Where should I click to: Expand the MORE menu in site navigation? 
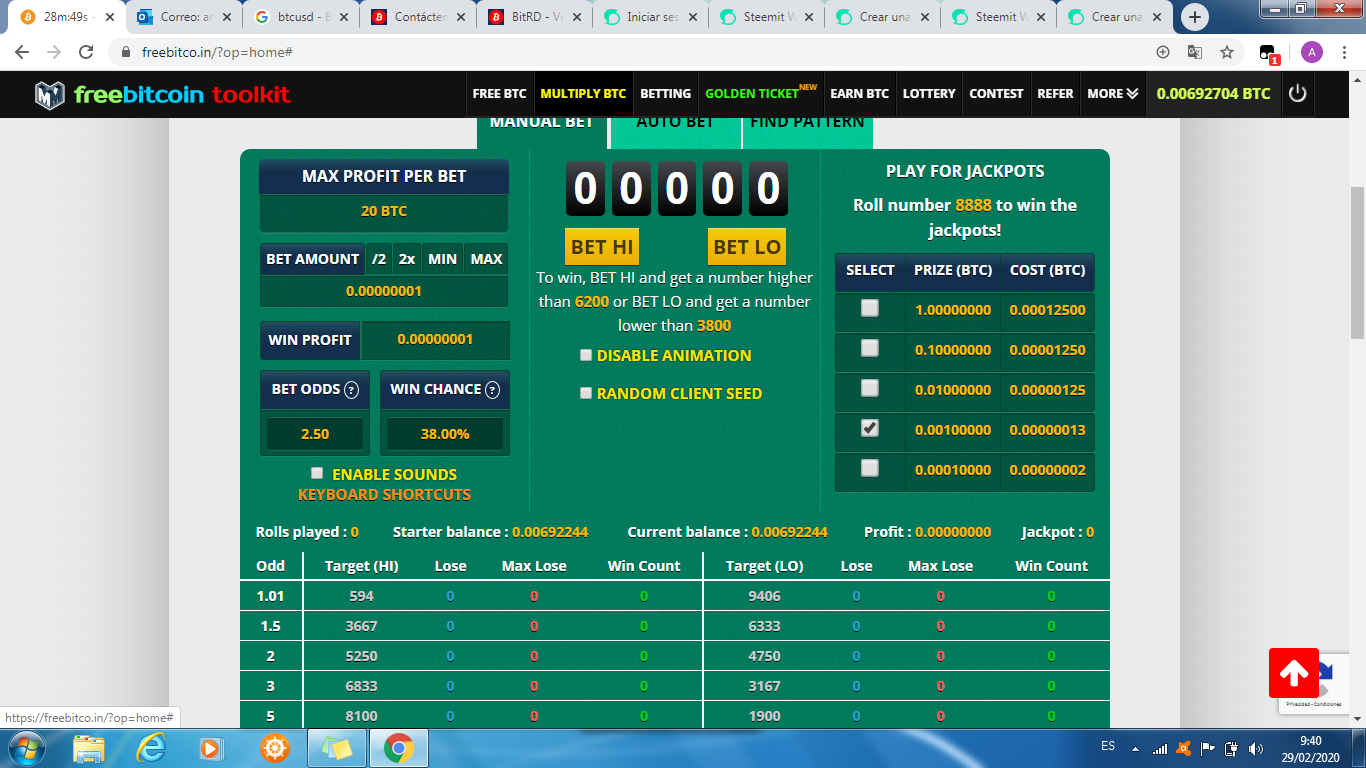(1113, 94)
